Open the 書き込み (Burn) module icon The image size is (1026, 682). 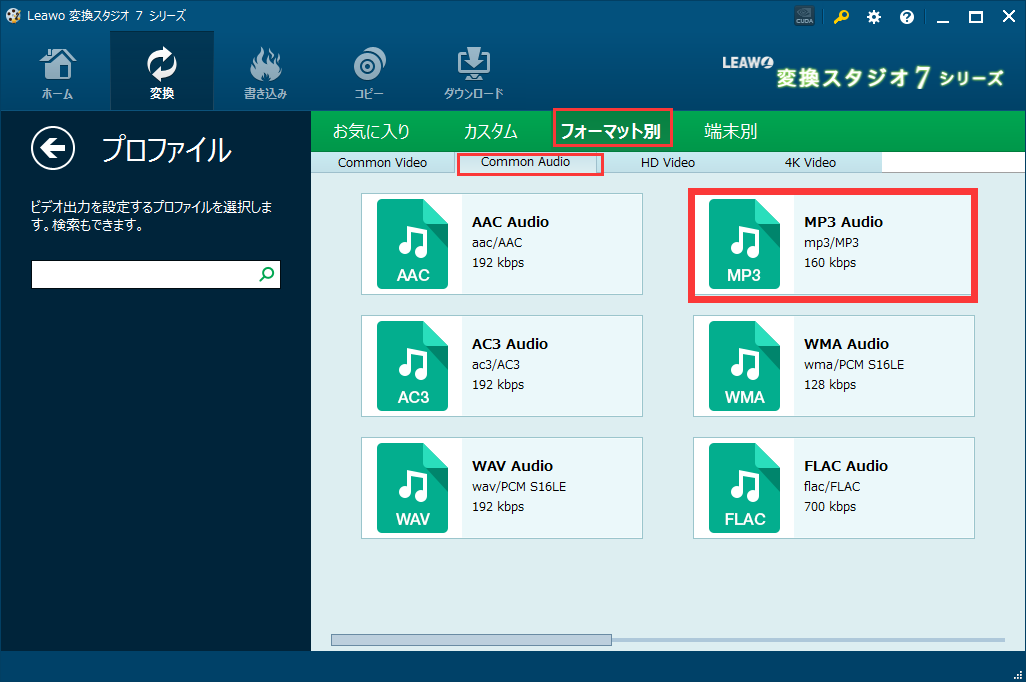tap(265, 69)
